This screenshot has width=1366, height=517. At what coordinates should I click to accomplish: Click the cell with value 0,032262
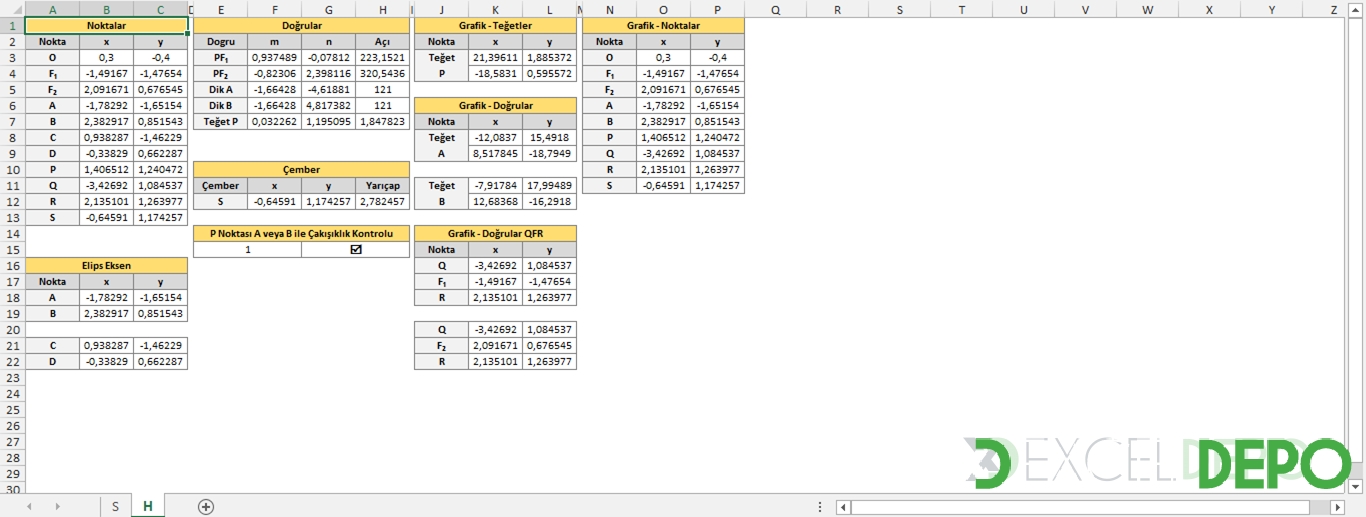pyautogui.click(x=275, y=121)
